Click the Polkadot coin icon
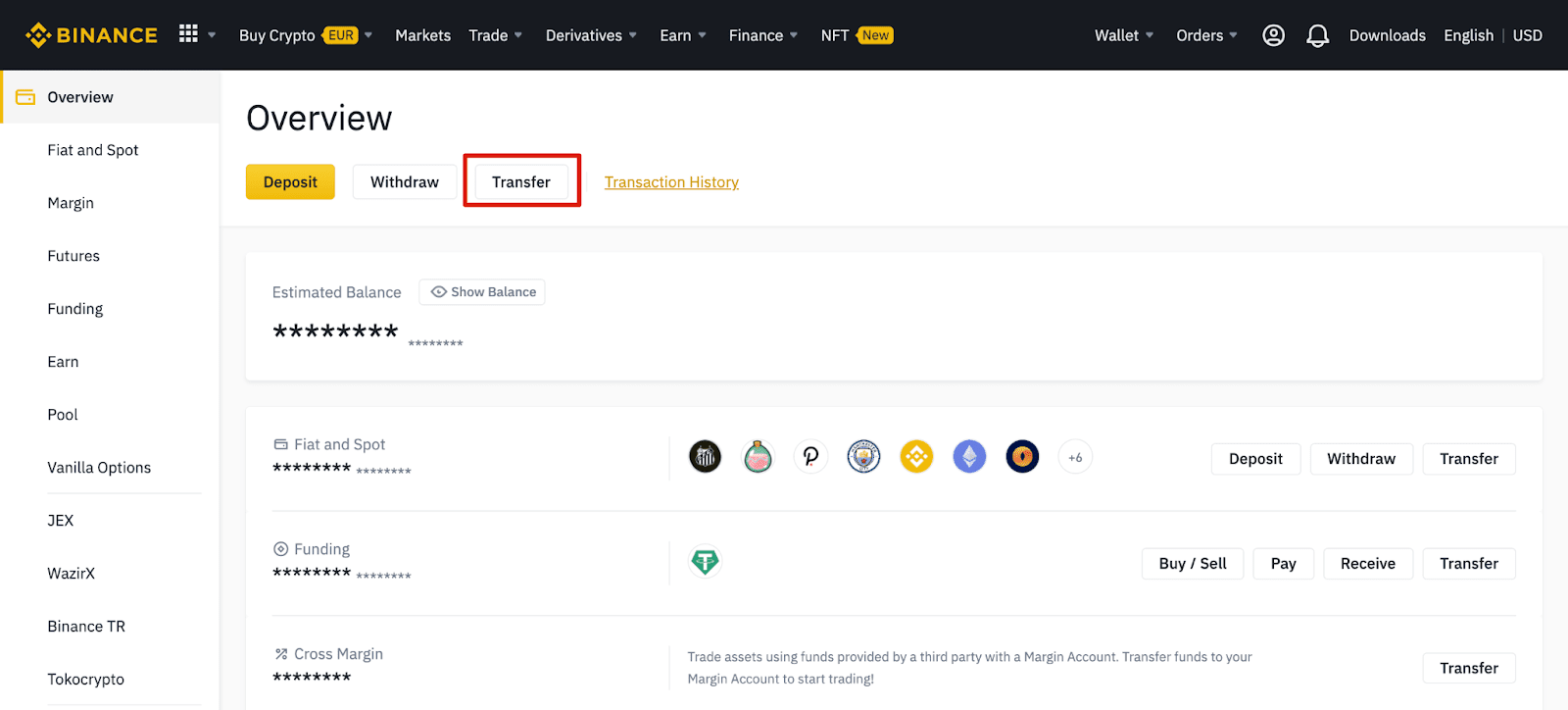Screen dimensions: 1568x710 click(x=811, y=457)
